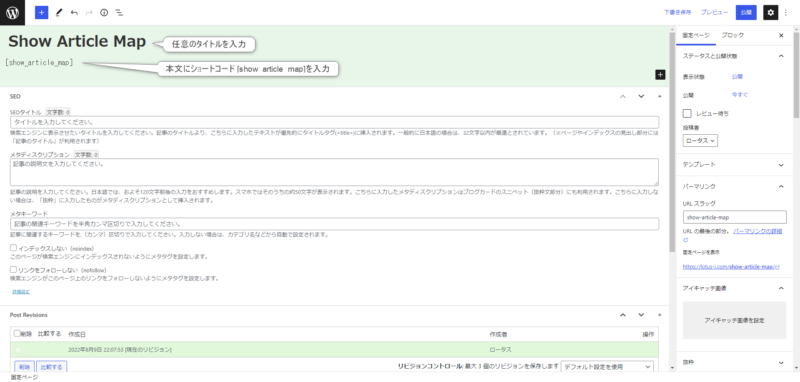Click アイキャッチ画像を設定 placeholder
This screenshot has width=800, height=382.
click(x=734, y=320)
